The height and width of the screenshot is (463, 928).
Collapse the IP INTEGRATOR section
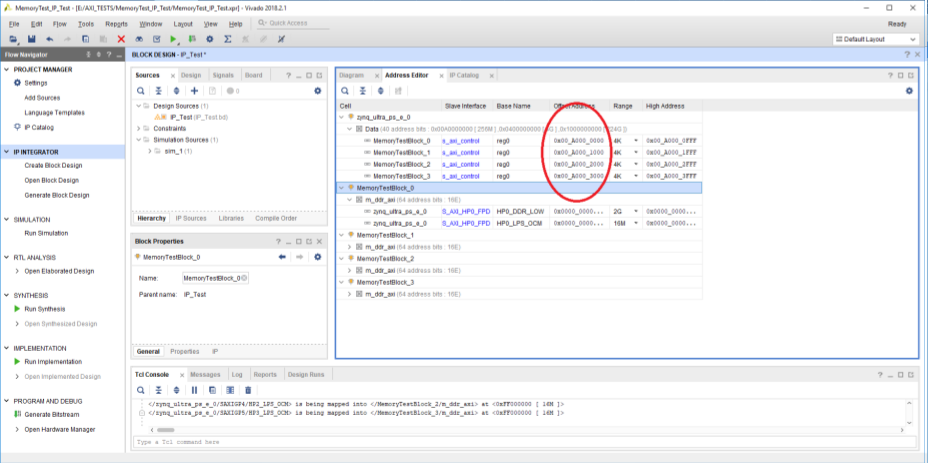coord(7,152)
